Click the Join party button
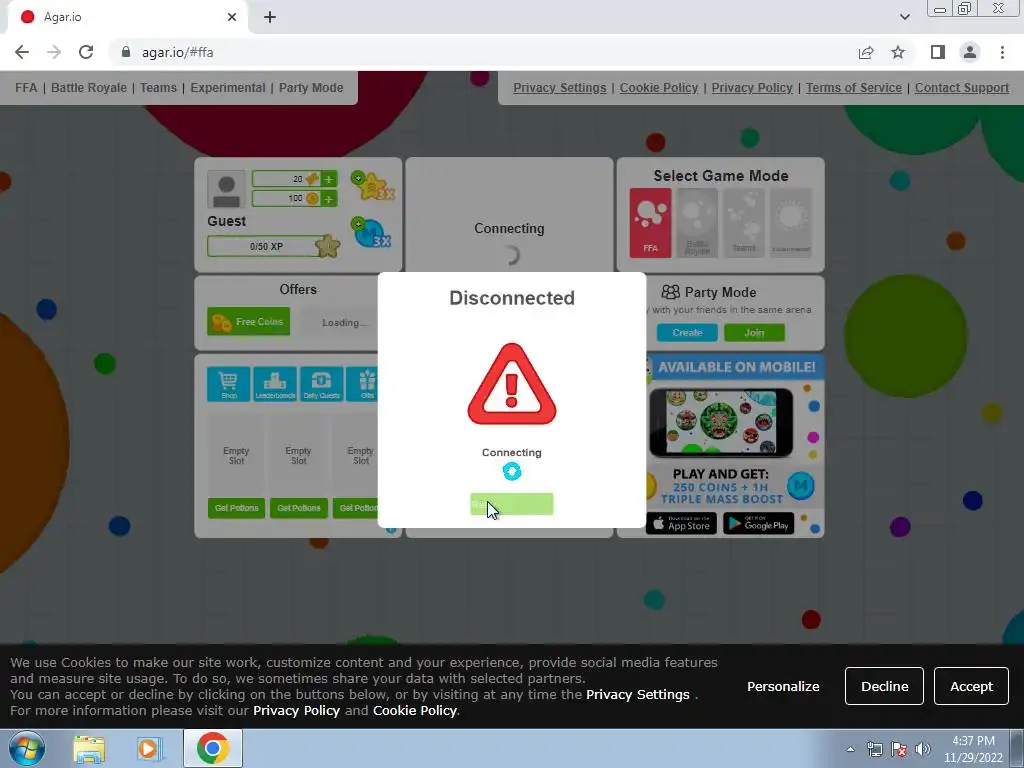The image size is (1024, 768). pos(754,332)
